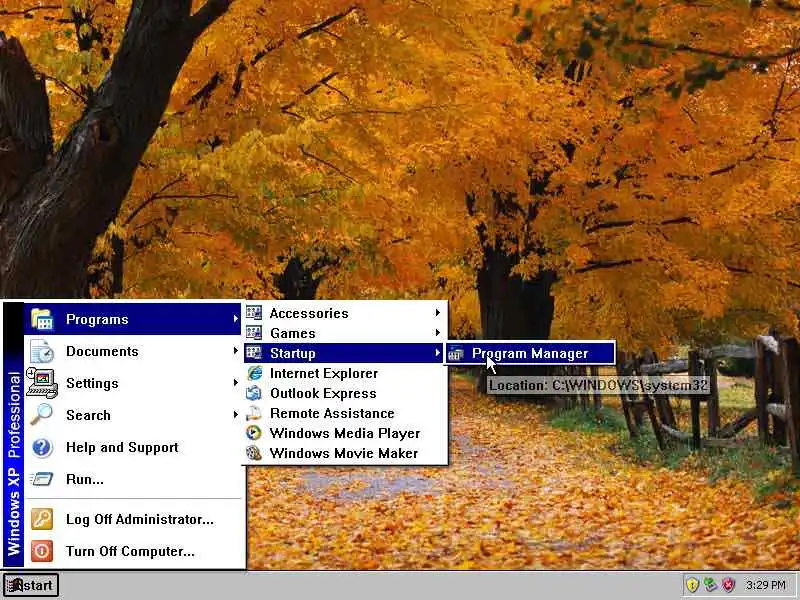
Task: Click the Program Manager icon
Action: tap(456, 353)
